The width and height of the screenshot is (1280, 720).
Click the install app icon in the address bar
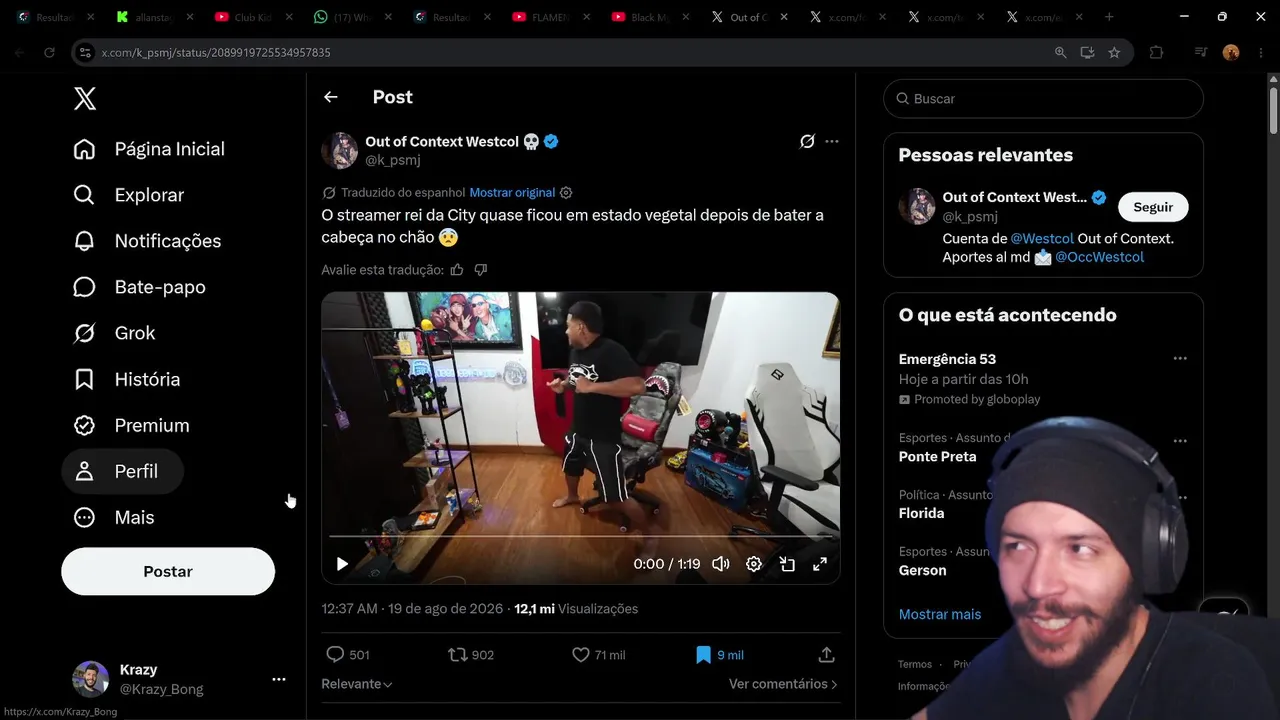tap(1087, 52)
